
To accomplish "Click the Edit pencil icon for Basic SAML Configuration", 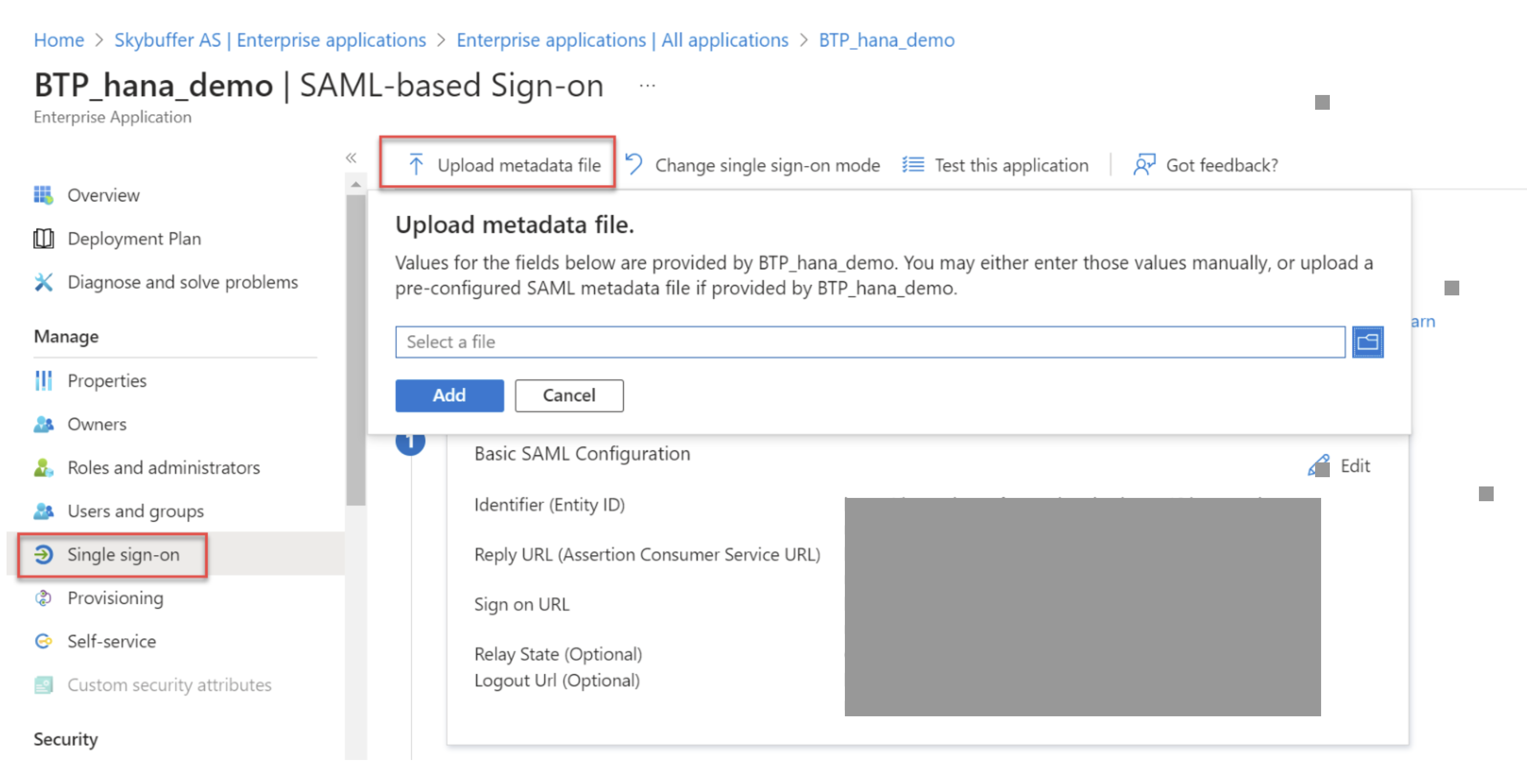I will pos(1318,465).
